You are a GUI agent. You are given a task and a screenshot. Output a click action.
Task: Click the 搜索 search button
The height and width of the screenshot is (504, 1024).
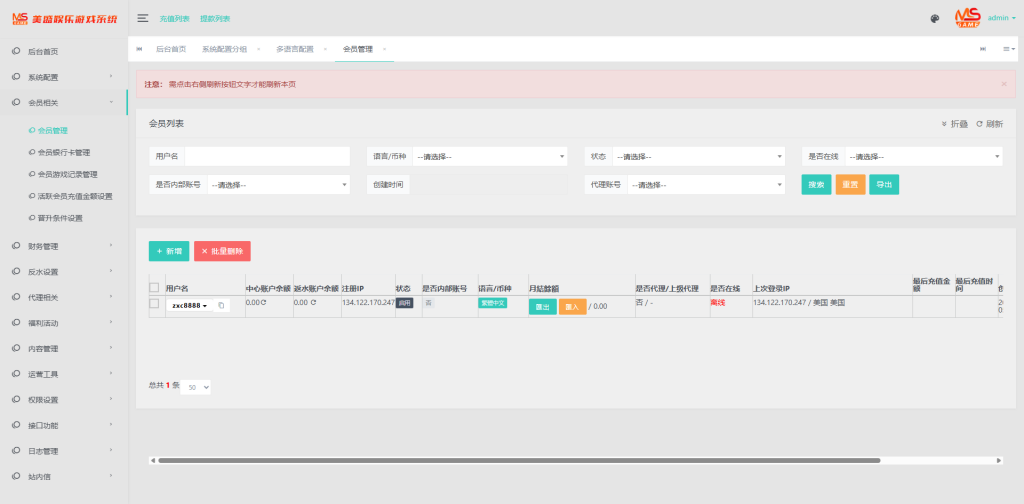816,185
